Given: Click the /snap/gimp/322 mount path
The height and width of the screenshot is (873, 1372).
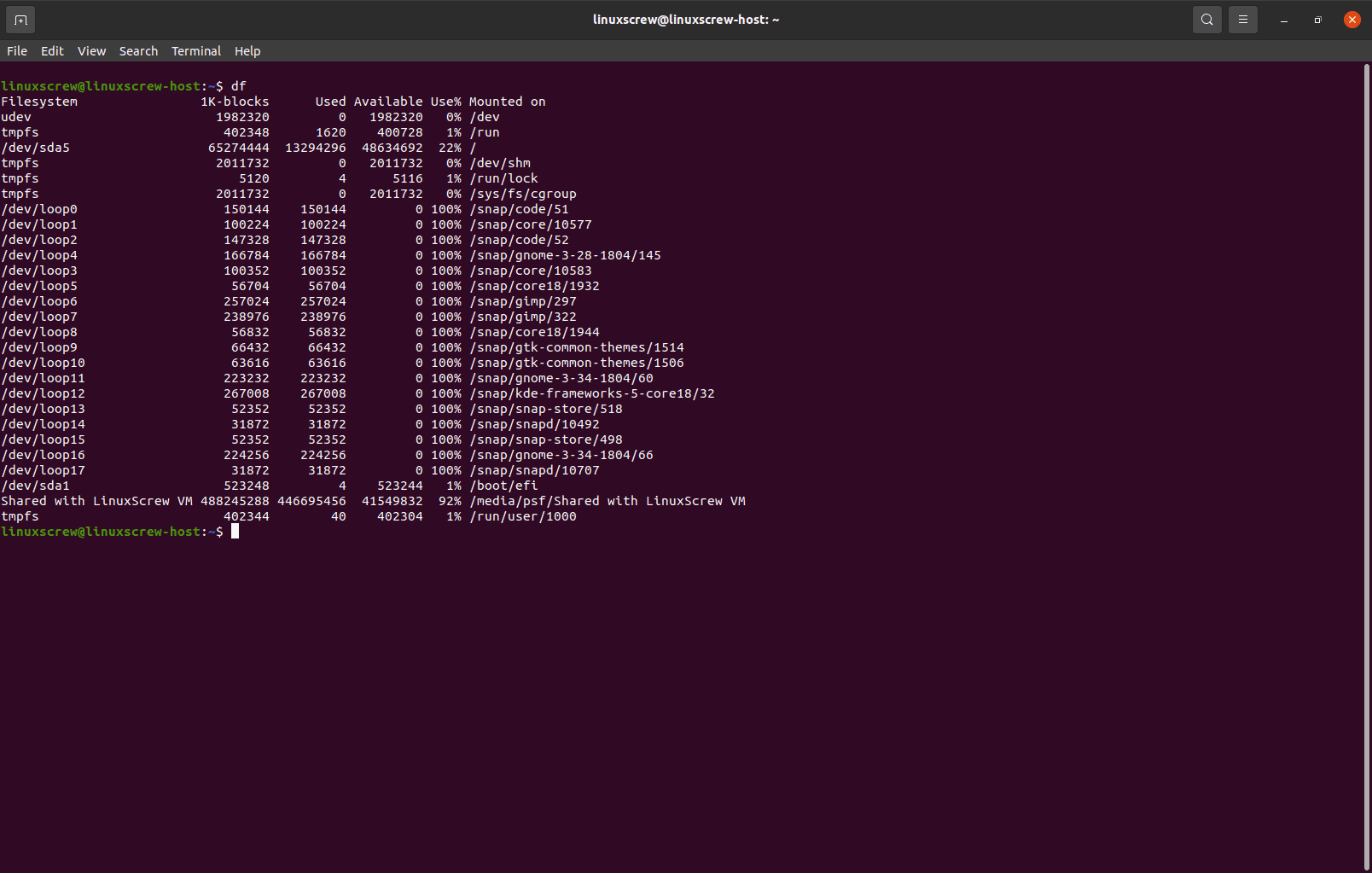Looking at the screenshot, I should (523, 317).
